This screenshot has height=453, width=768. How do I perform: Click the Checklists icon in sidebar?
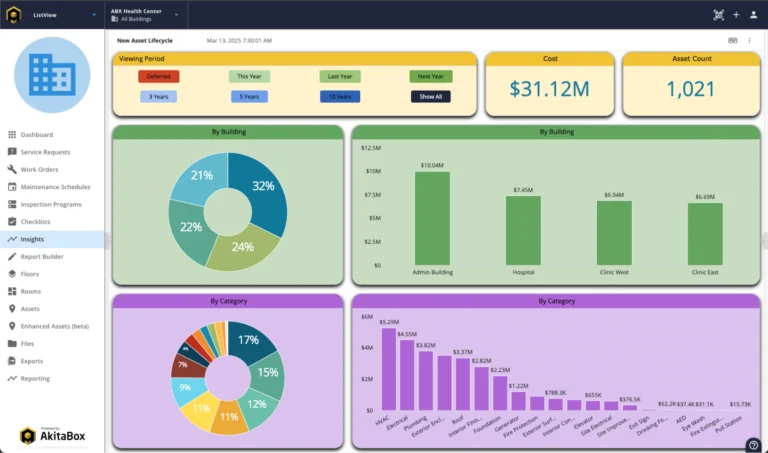coord(12,222)
